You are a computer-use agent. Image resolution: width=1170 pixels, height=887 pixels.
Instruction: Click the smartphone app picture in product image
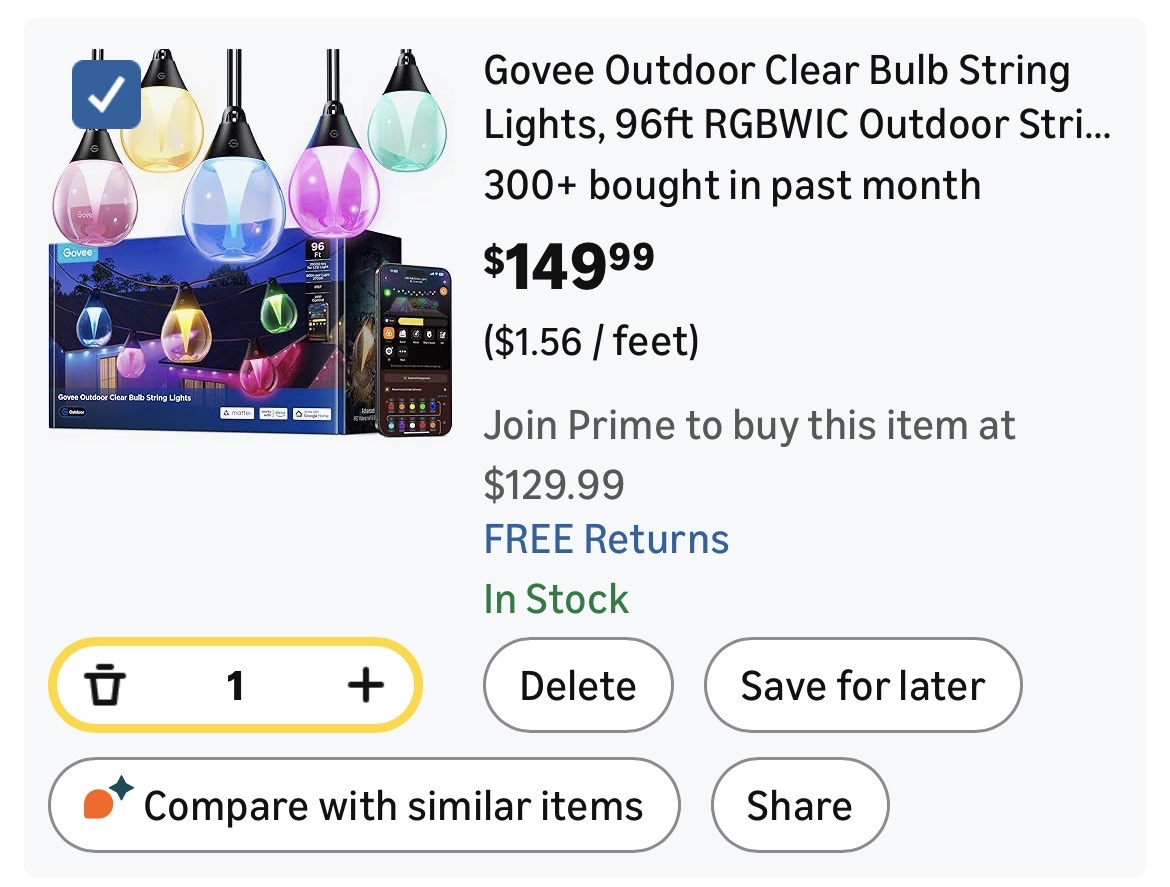[413, 350]
